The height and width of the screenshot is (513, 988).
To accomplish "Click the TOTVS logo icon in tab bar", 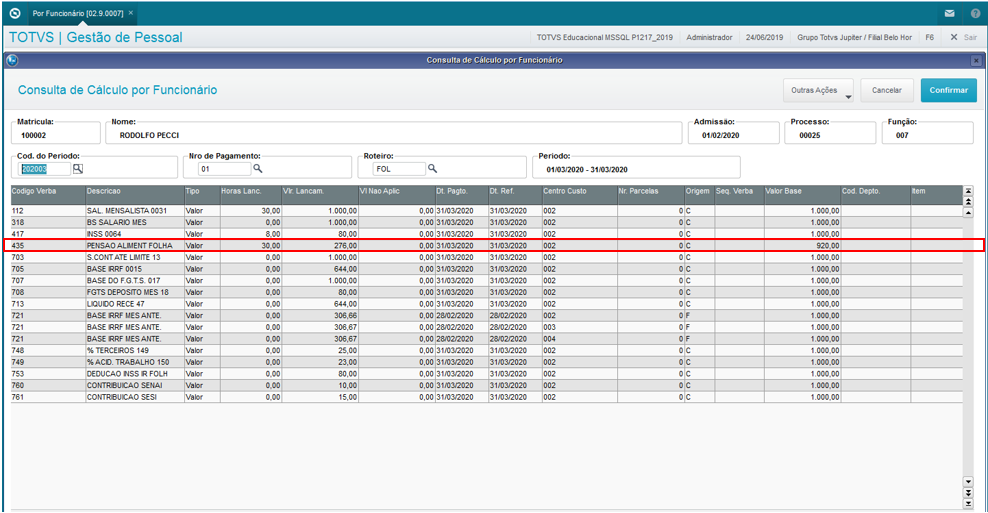I will point(15,13).
